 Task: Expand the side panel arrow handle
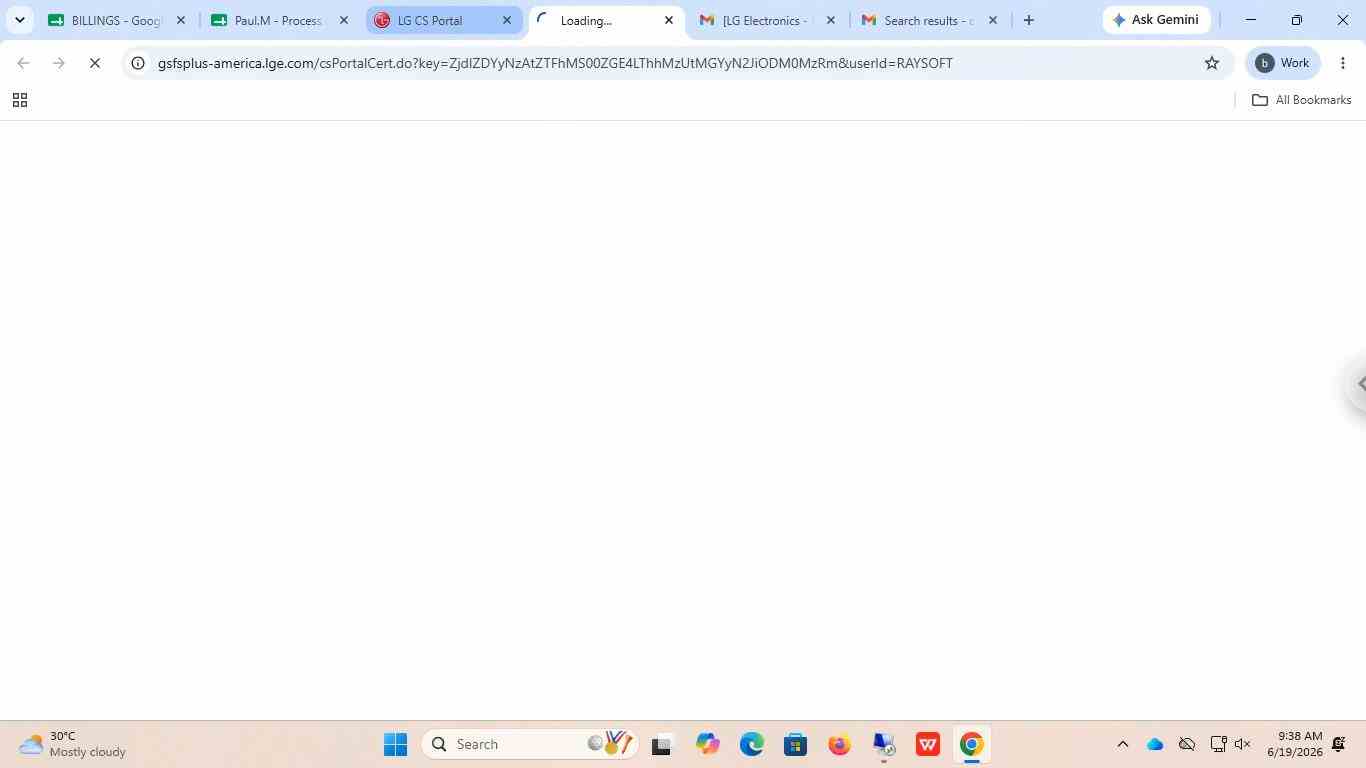click(x=1358, y=384)
